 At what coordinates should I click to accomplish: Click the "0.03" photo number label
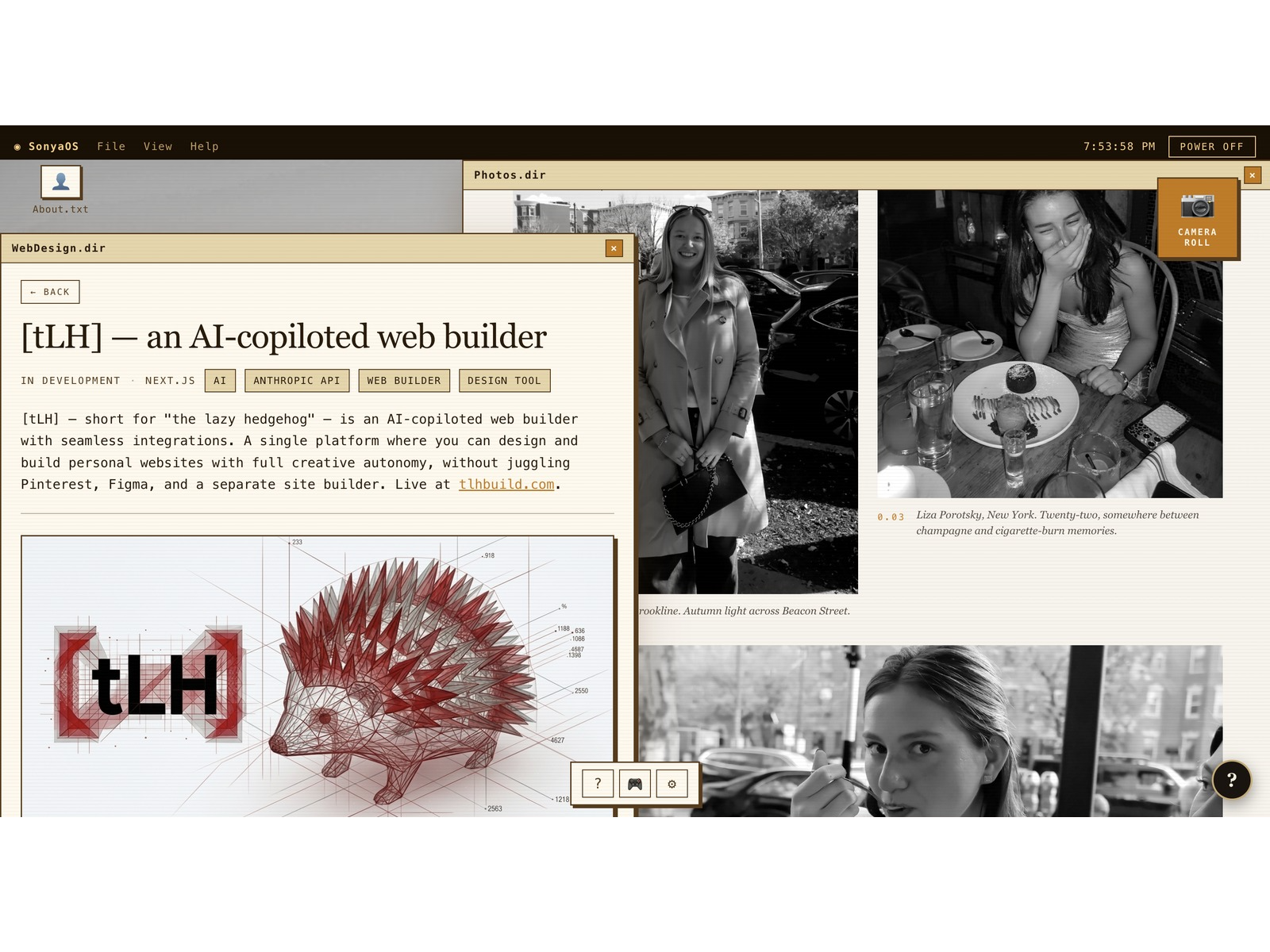[x=891, y=517]
